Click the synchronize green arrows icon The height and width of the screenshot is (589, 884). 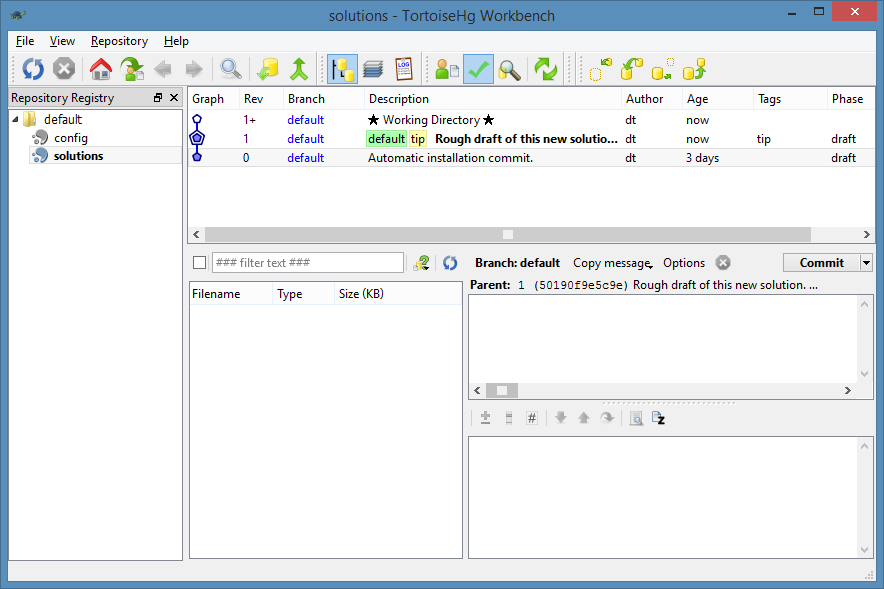(546, 69)
